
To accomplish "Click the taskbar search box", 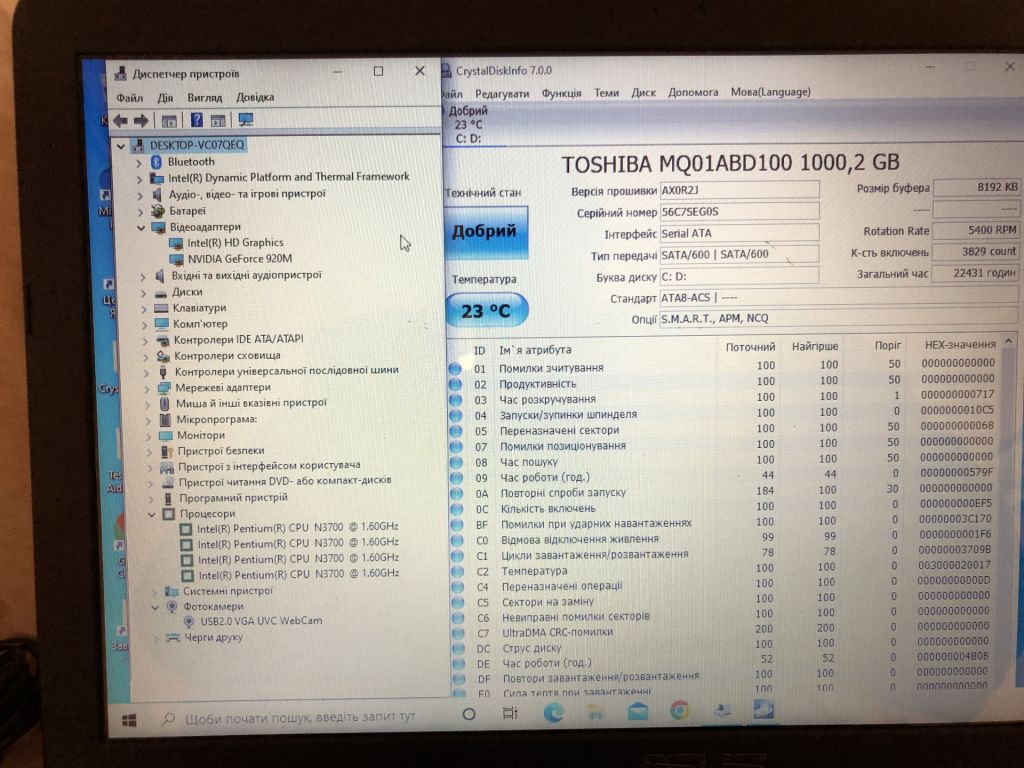I will pyautogui.click(x=298, y=717).
